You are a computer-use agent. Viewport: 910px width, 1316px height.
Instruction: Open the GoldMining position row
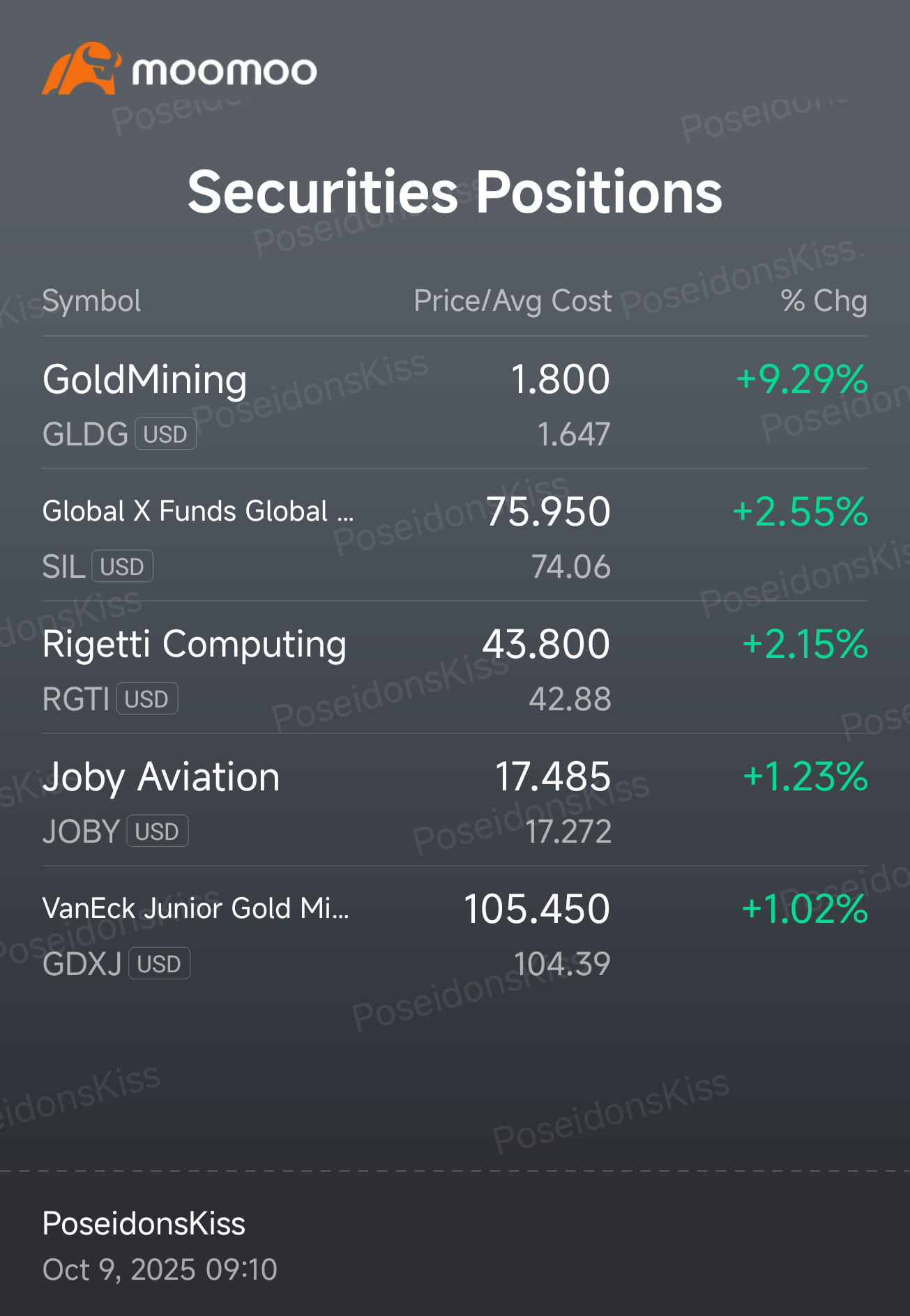pos(145,380)
